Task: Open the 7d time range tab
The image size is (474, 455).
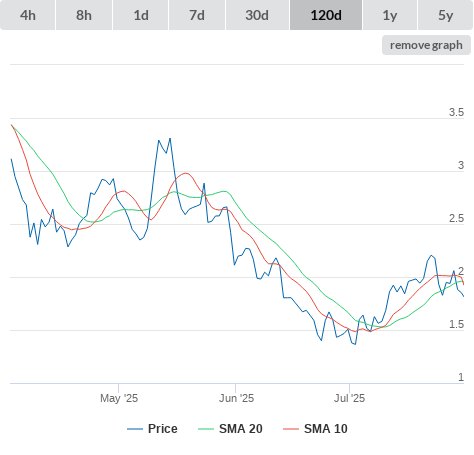Action: tap(197, 15)
